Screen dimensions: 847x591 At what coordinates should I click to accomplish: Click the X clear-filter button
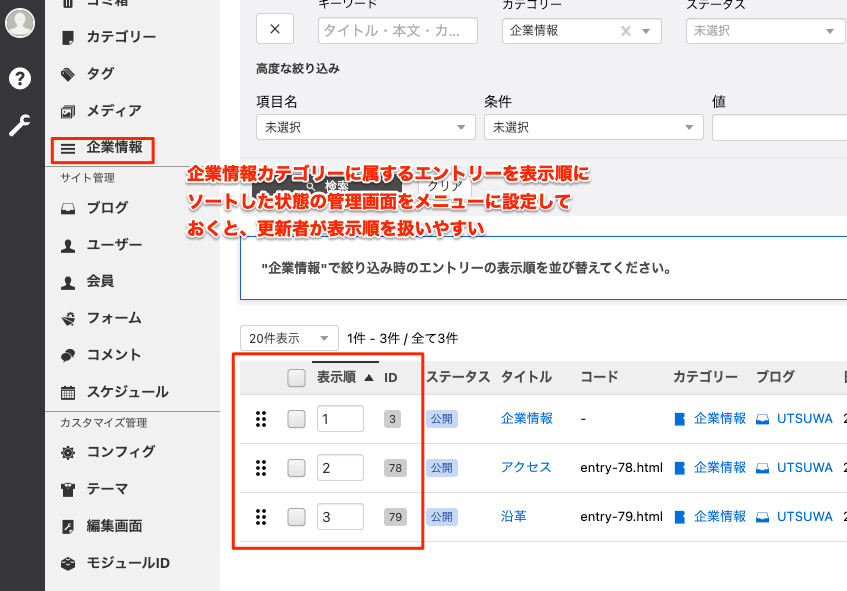pyautogui.click(x=275, y=30)
